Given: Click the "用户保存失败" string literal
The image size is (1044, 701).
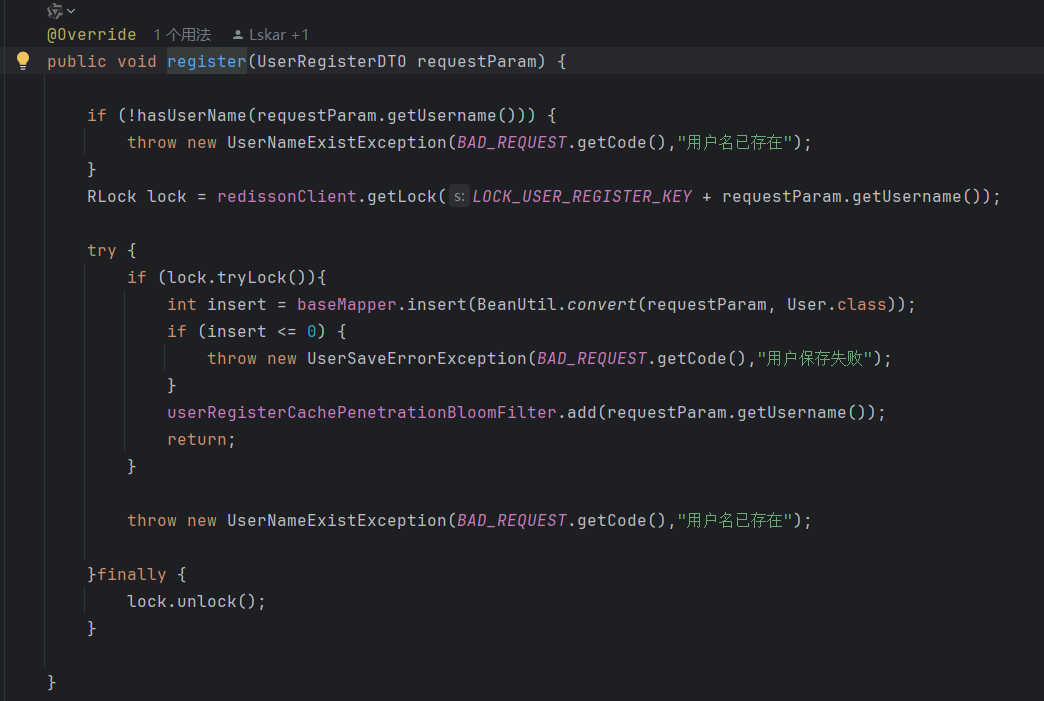Looking at the screenshot, I should click(x=815, y=358).
